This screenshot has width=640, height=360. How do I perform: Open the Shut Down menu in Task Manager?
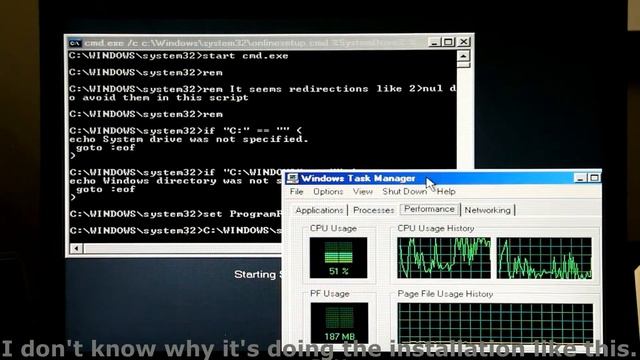point(404,191)
